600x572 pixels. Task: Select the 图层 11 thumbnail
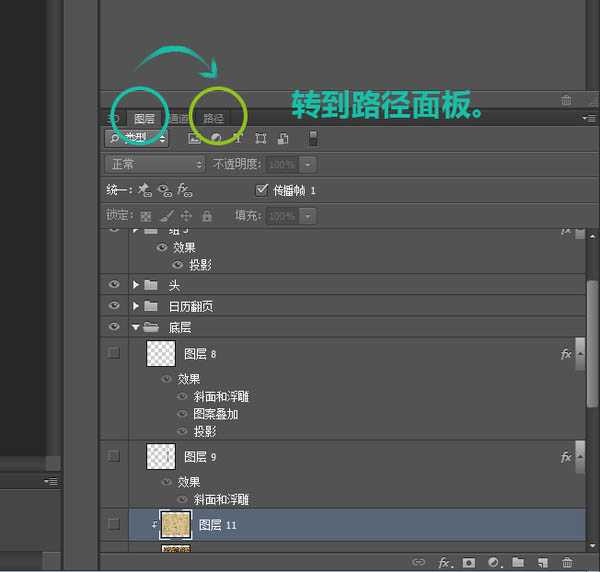(x=176, y=525)
